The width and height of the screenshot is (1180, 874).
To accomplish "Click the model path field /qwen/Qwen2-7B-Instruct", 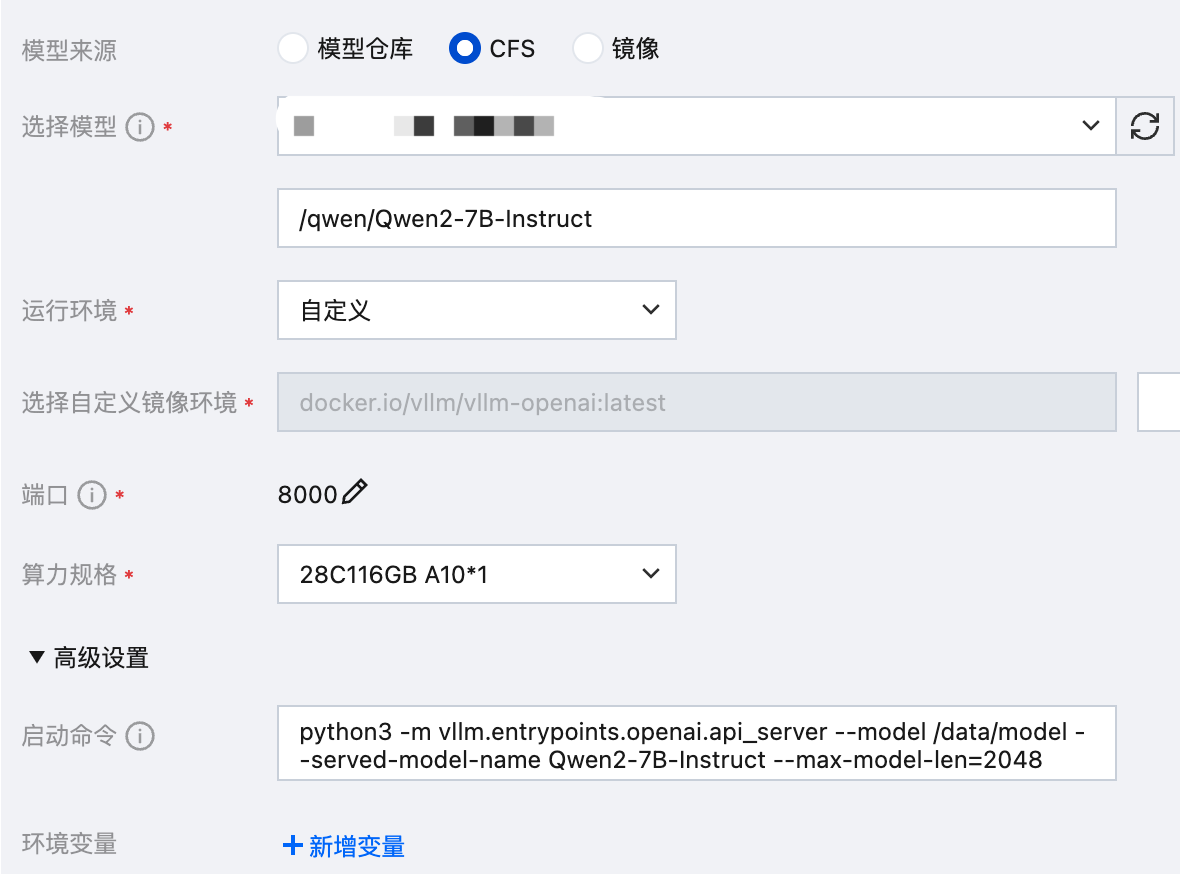I will coord(696,219).
